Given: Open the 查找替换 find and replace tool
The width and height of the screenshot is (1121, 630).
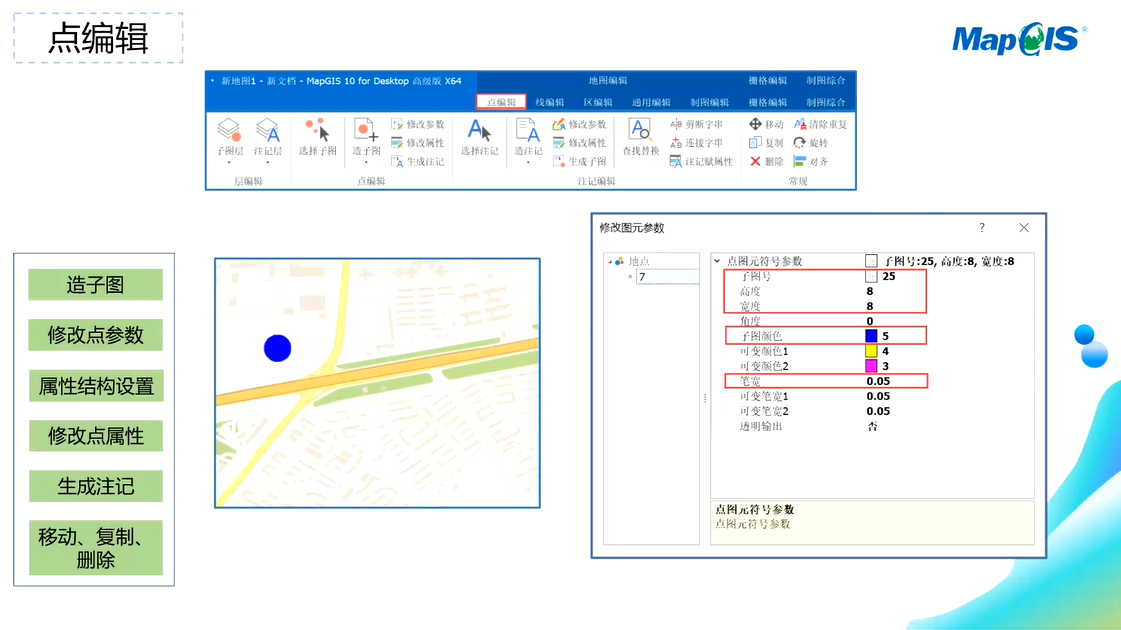Looking at the screenshot, I should tap(641, 136).
